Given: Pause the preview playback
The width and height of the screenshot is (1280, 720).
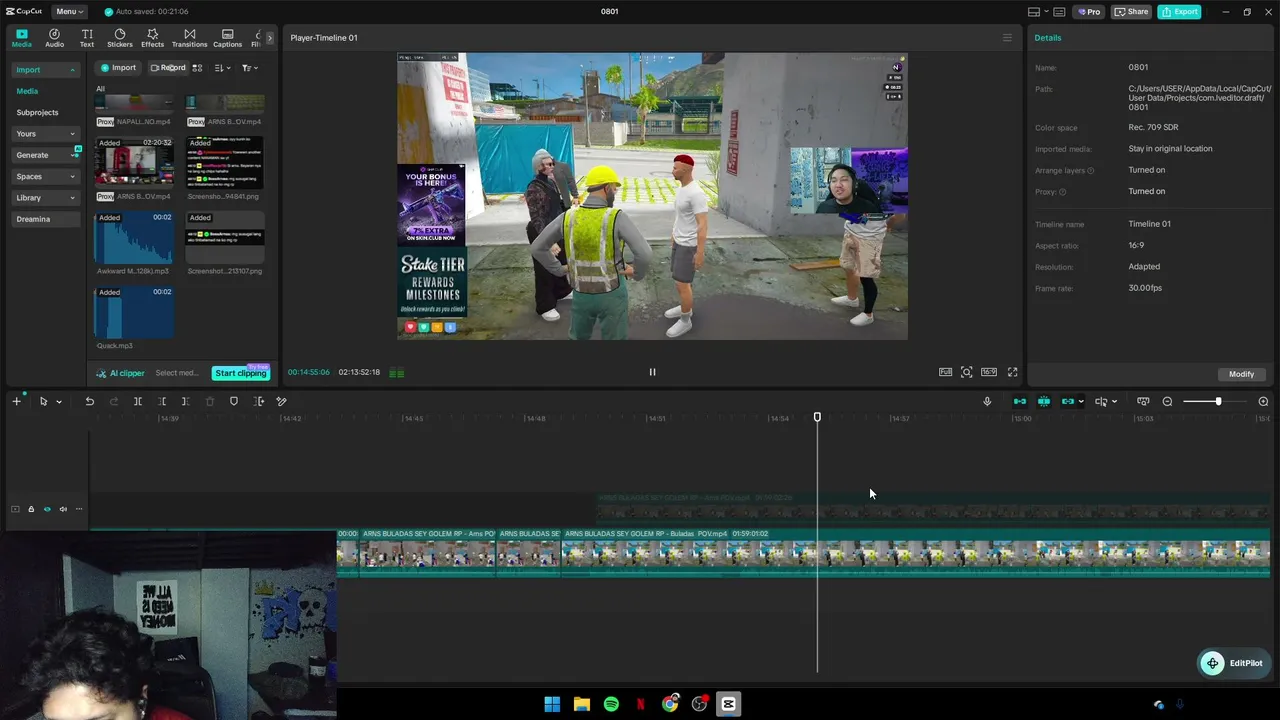Looking at the screenshot, I should [652, 372].
